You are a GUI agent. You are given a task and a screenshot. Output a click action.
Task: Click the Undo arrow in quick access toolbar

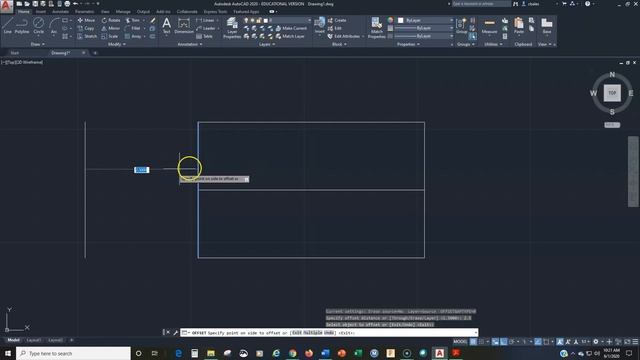click(x=75, y=4)
